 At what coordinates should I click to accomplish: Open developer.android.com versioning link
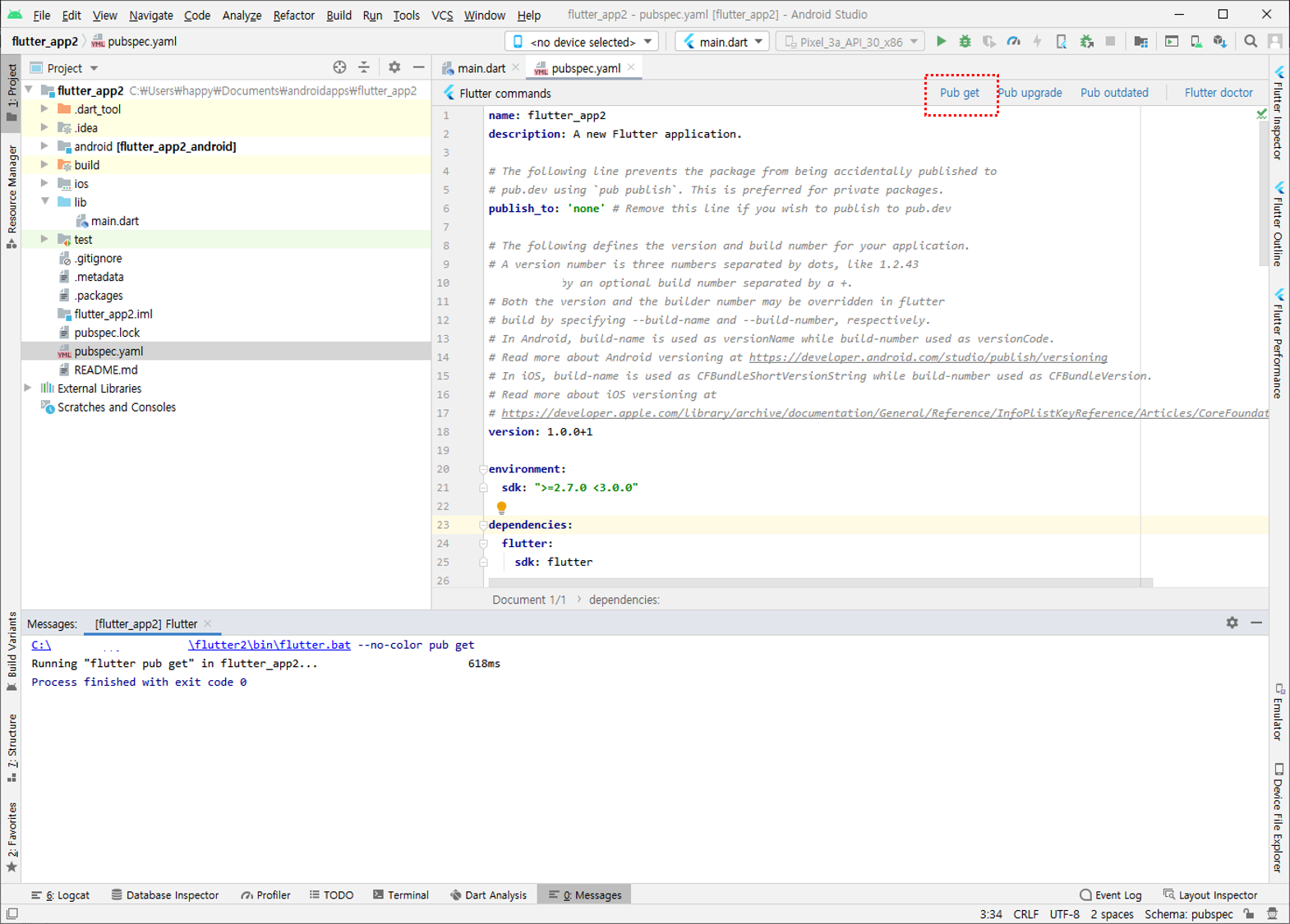click(928, 357)
